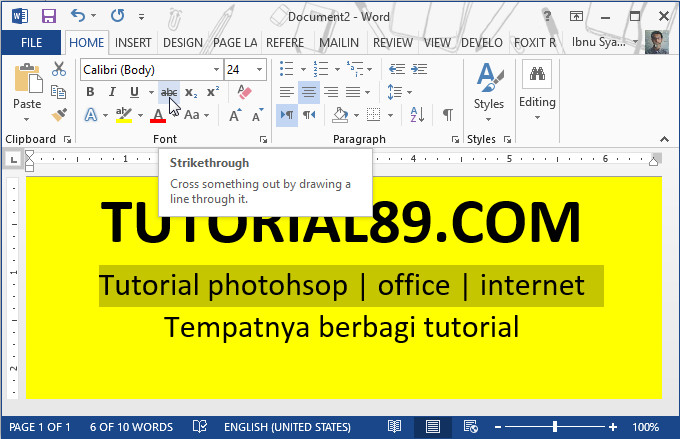Collapse the ribbon

(664, 139)
